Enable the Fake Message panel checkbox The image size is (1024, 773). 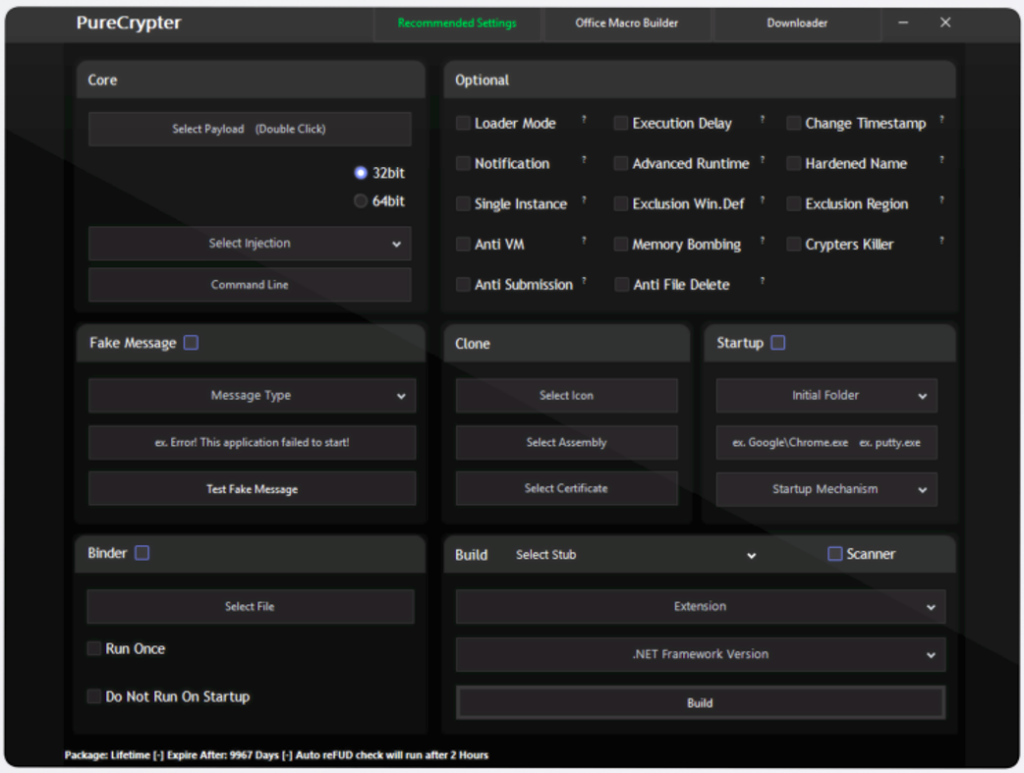tap(191, 343)
